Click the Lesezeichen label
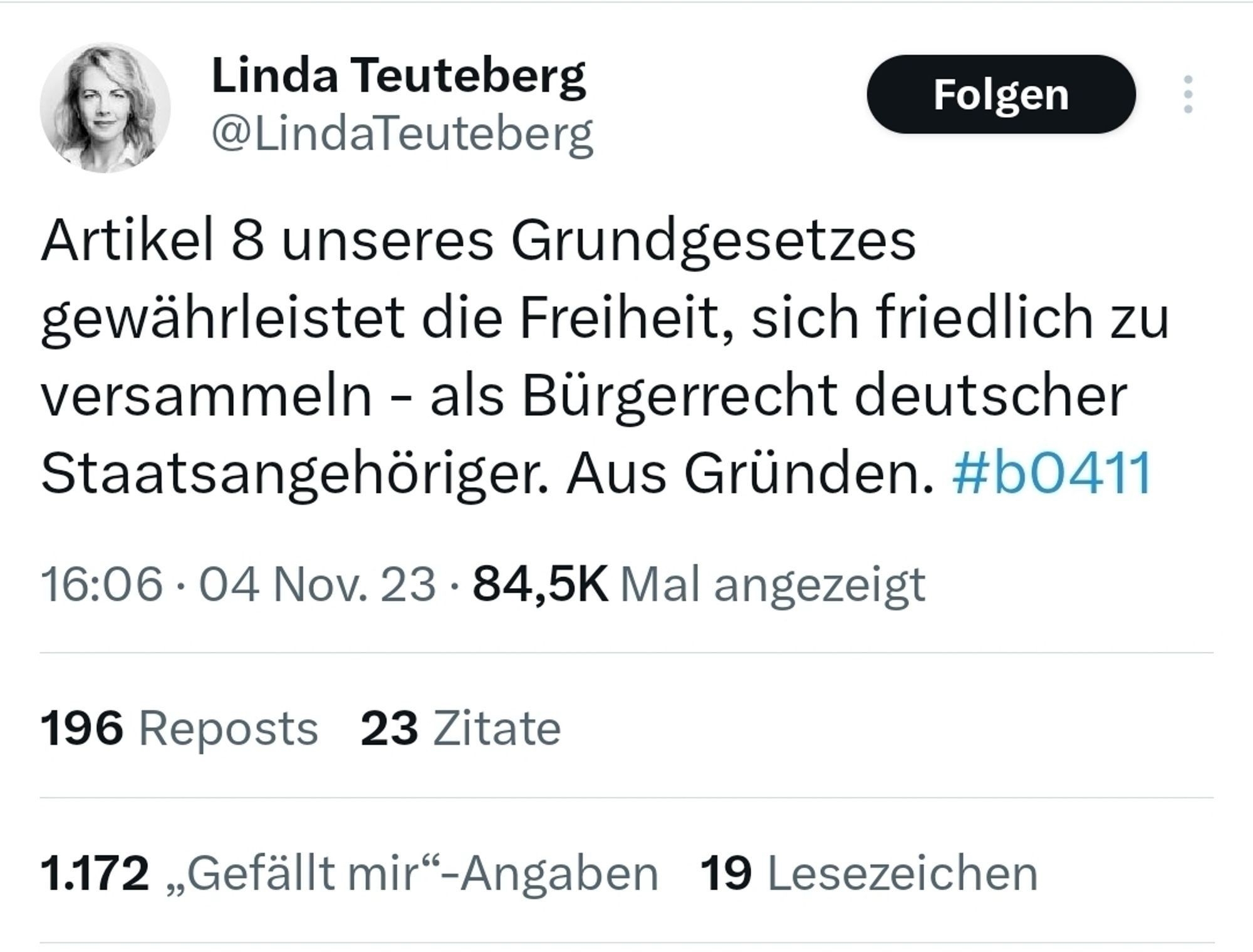 pyautogui.click(x=903, y=873)
